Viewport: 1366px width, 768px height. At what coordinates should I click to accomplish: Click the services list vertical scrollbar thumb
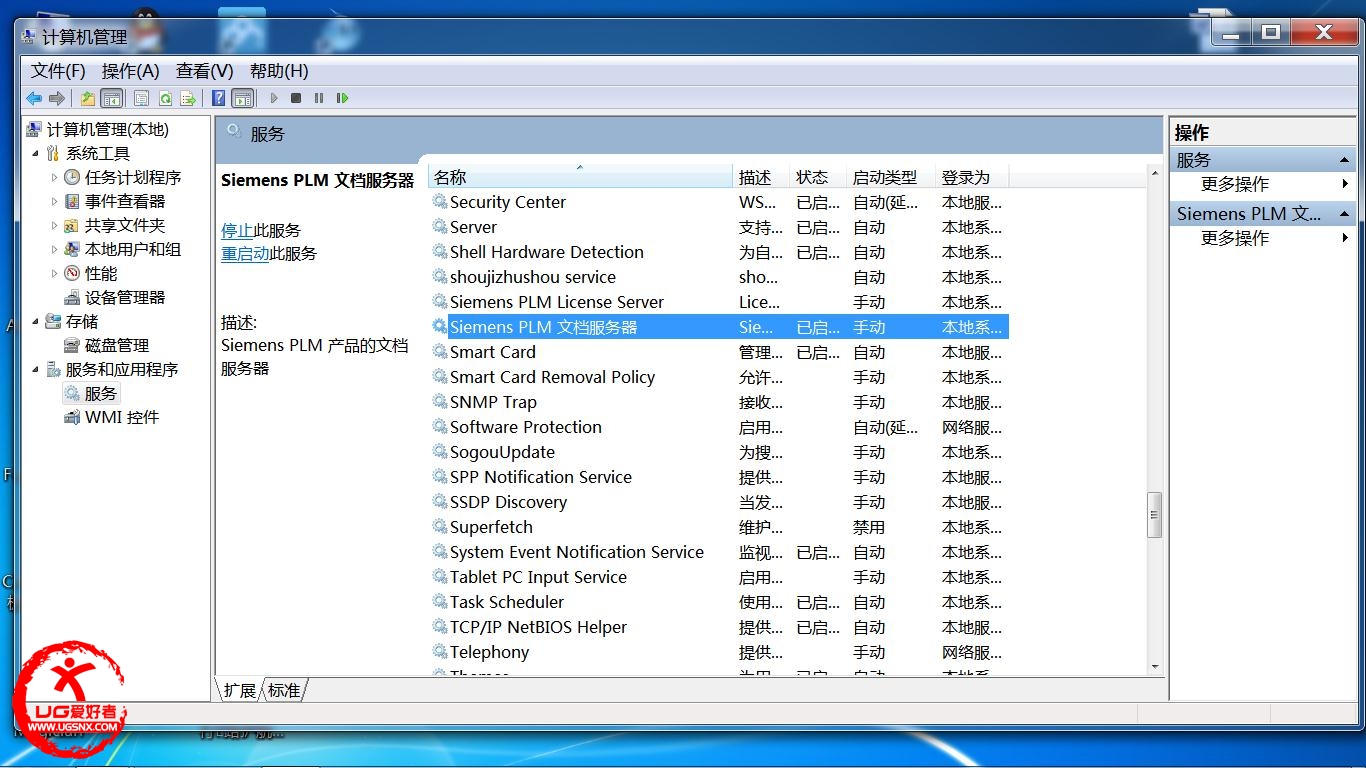tap(1155, 516)
